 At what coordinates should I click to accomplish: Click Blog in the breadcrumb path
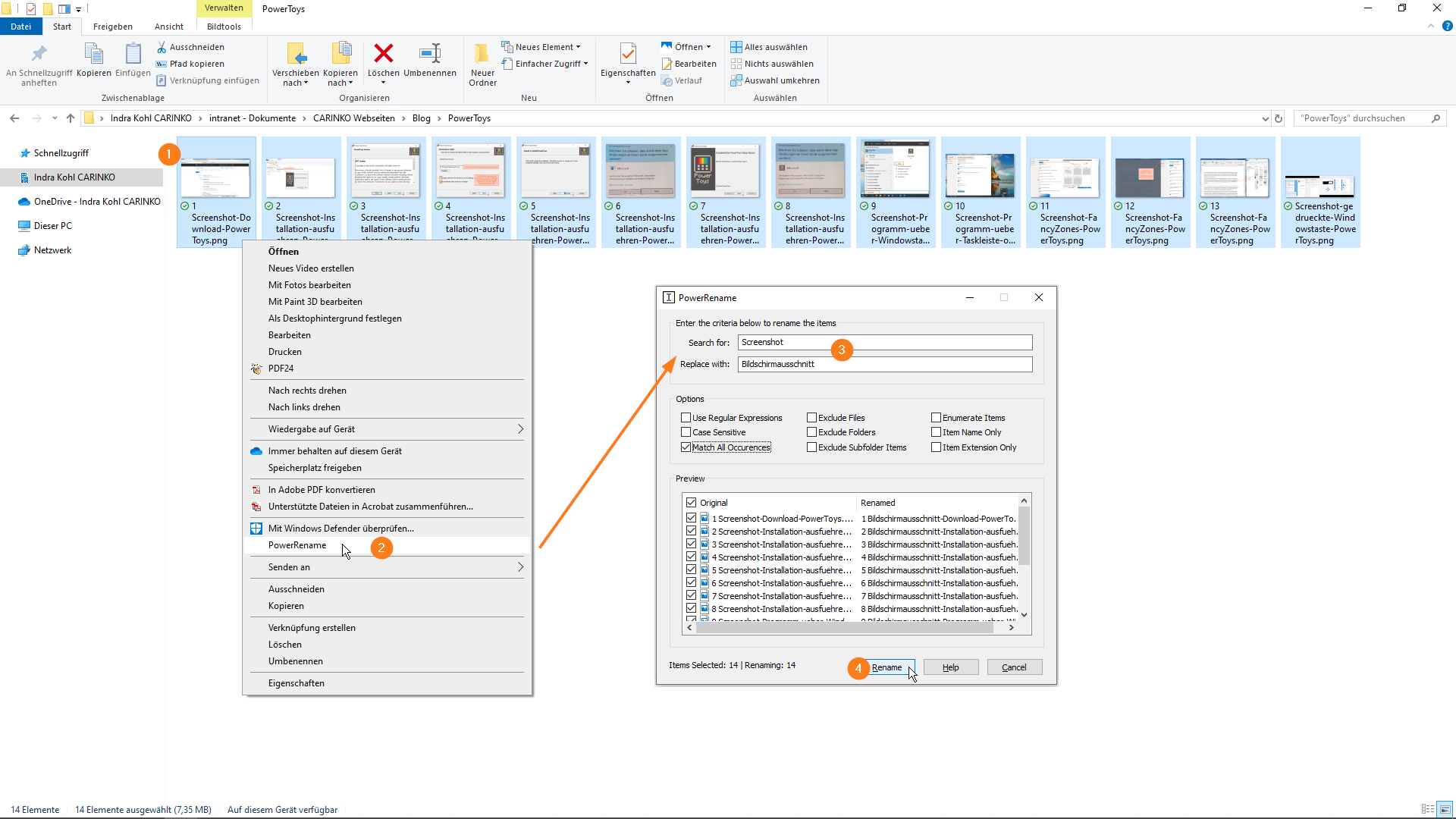[421, 118]
